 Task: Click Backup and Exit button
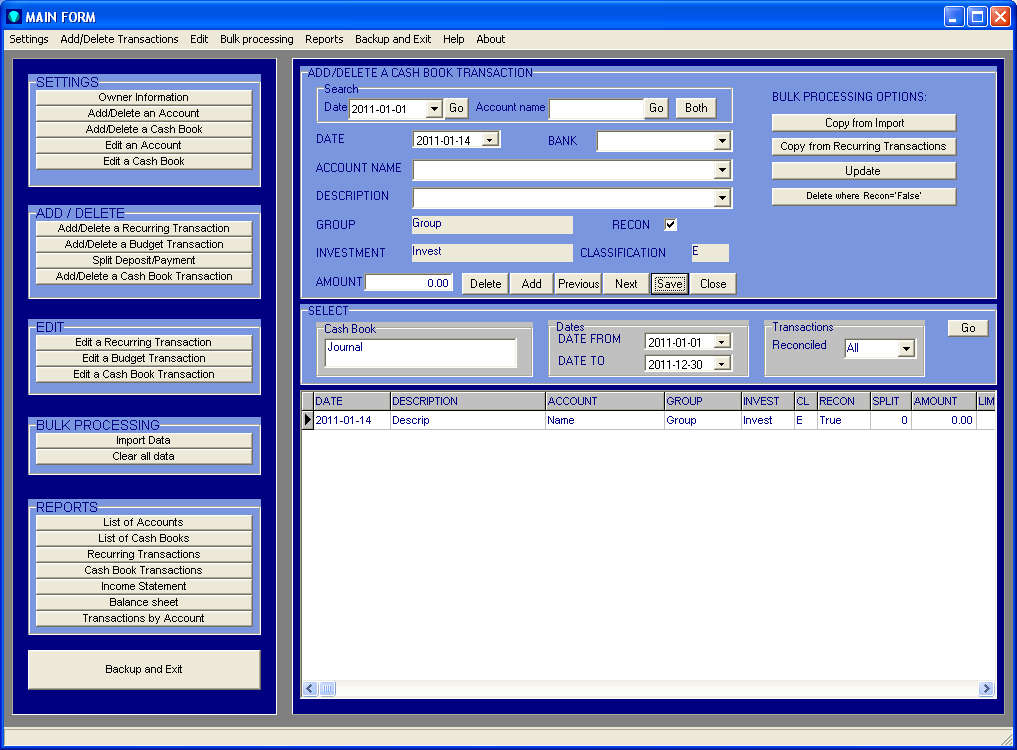pos(143,670)
